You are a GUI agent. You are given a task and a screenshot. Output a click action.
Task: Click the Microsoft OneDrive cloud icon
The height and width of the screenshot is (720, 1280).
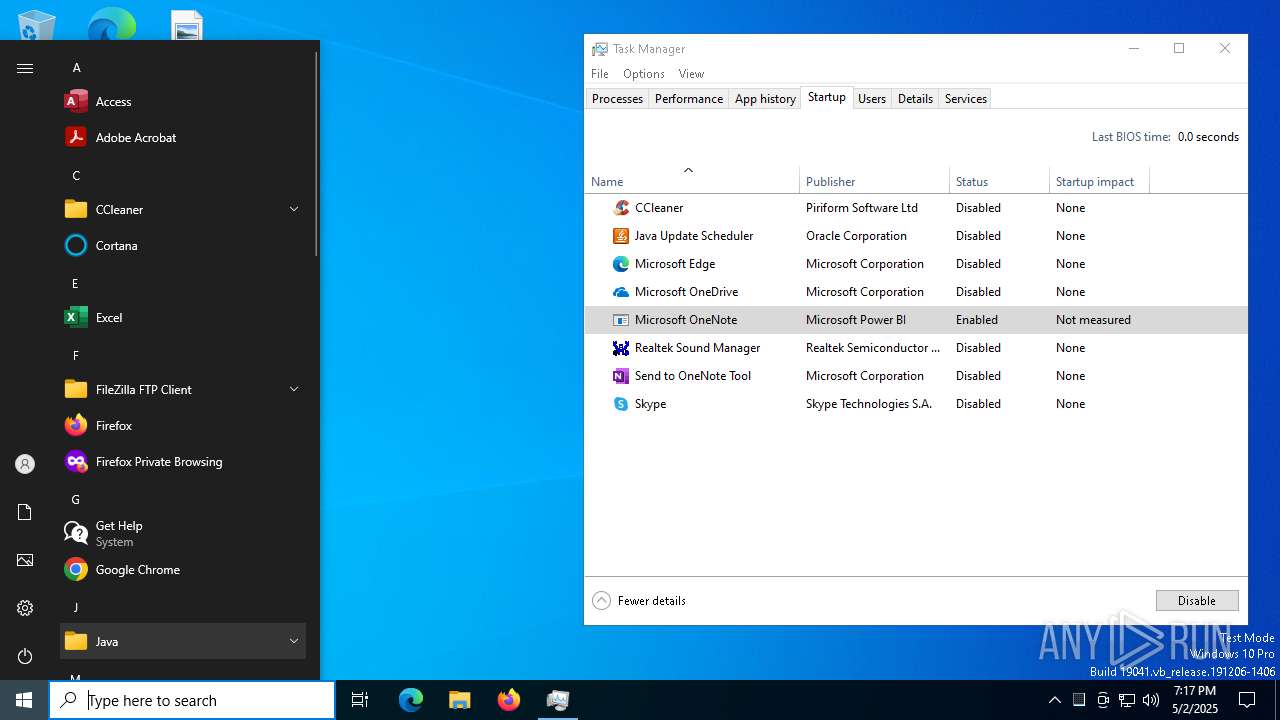621,292
